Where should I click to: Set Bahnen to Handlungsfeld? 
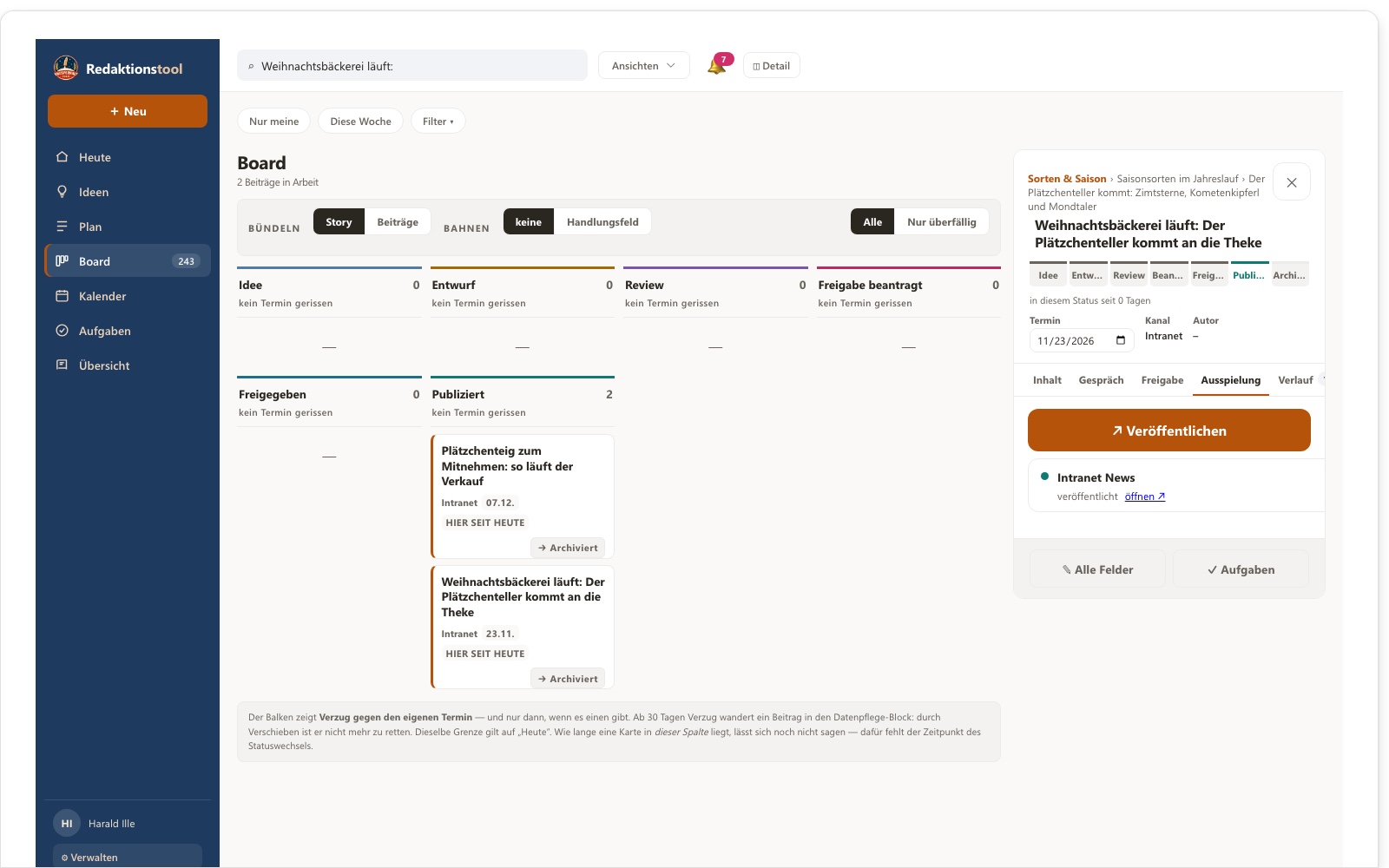pos(602,222)
